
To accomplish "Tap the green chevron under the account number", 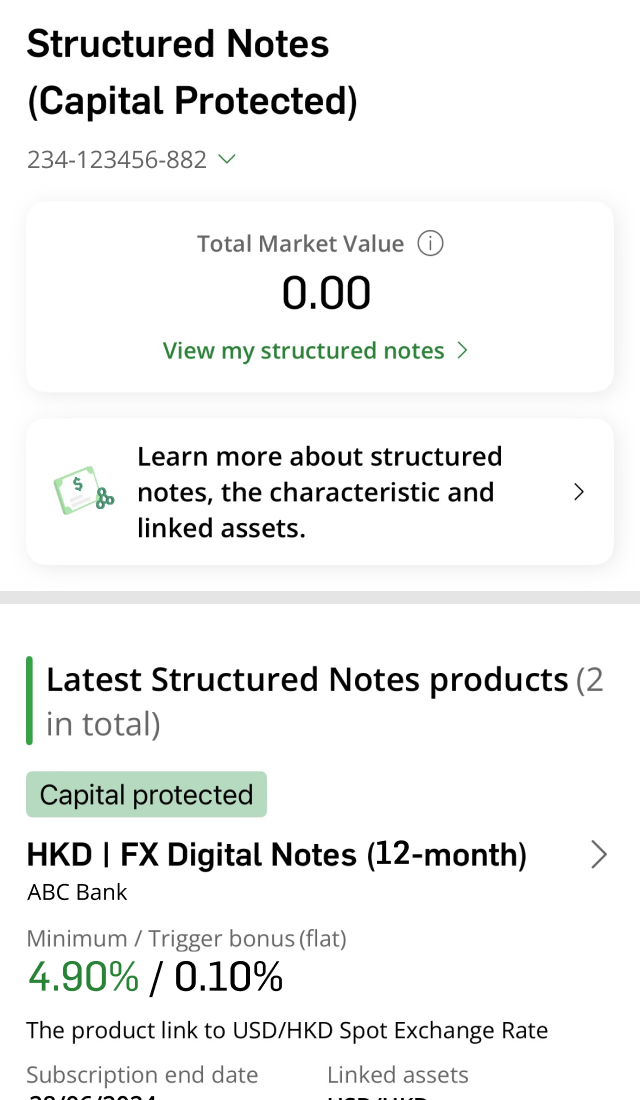I will pos(226,159).
